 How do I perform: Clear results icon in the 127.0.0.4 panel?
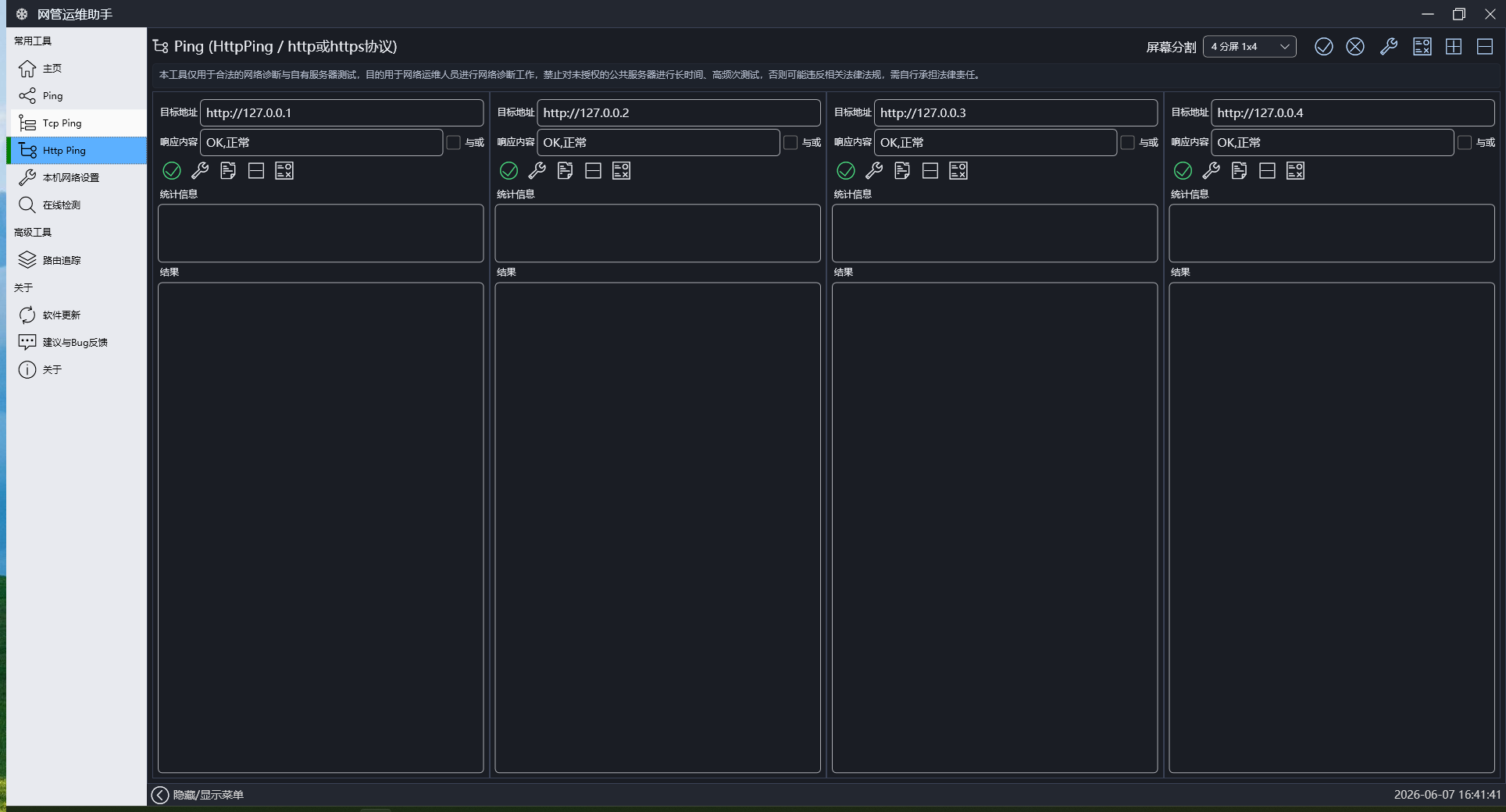click(1295, 170)
